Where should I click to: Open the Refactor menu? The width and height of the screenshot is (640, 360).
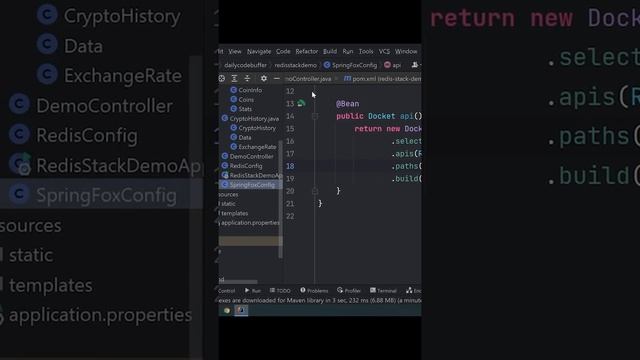[x=307, y=51]
